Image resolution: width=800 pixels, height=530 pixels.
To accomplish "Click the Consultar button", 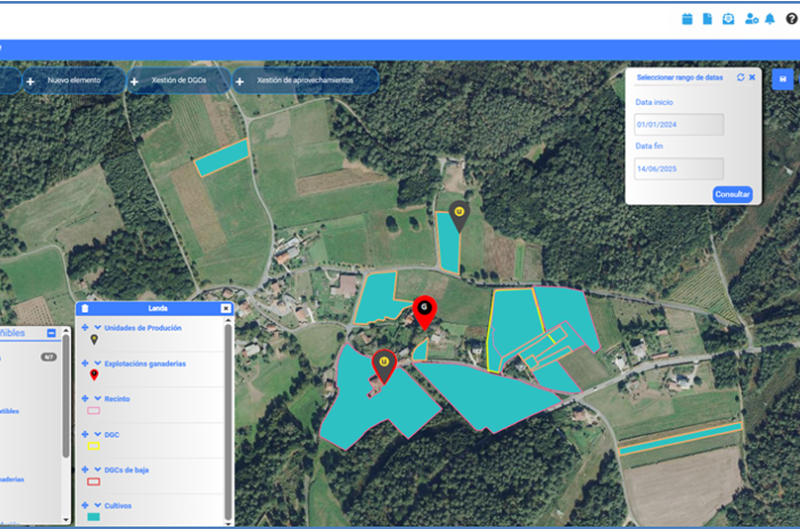I will [732, 194].
